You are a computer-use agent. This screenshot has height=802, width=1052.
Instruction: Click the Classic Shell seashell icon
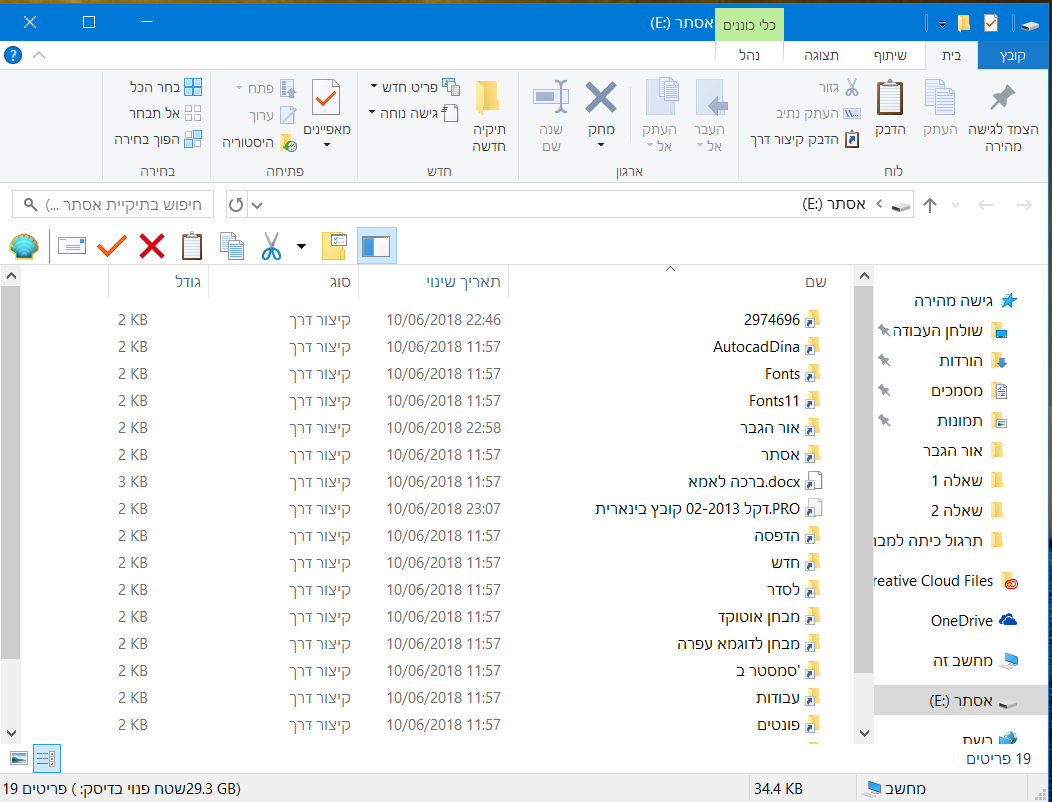tap(24, 246)
